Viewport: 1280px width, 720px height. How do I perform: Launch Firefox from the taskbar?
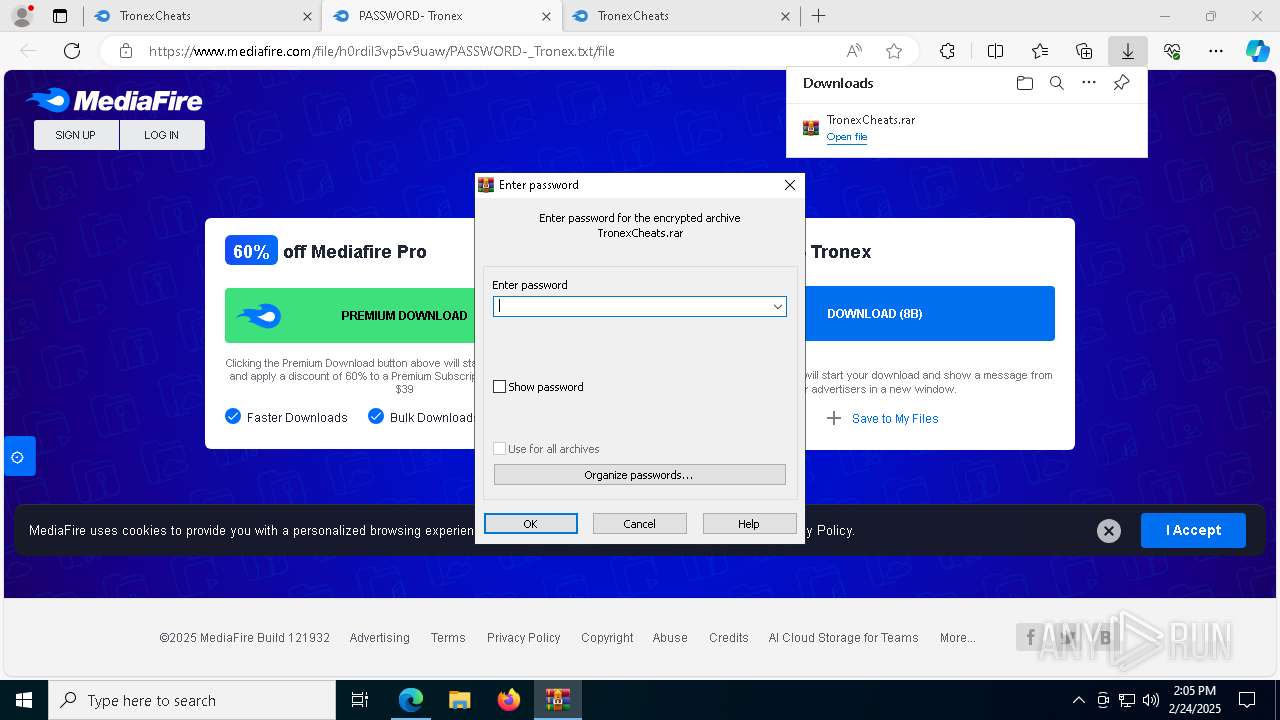click(x=508, y=700)
